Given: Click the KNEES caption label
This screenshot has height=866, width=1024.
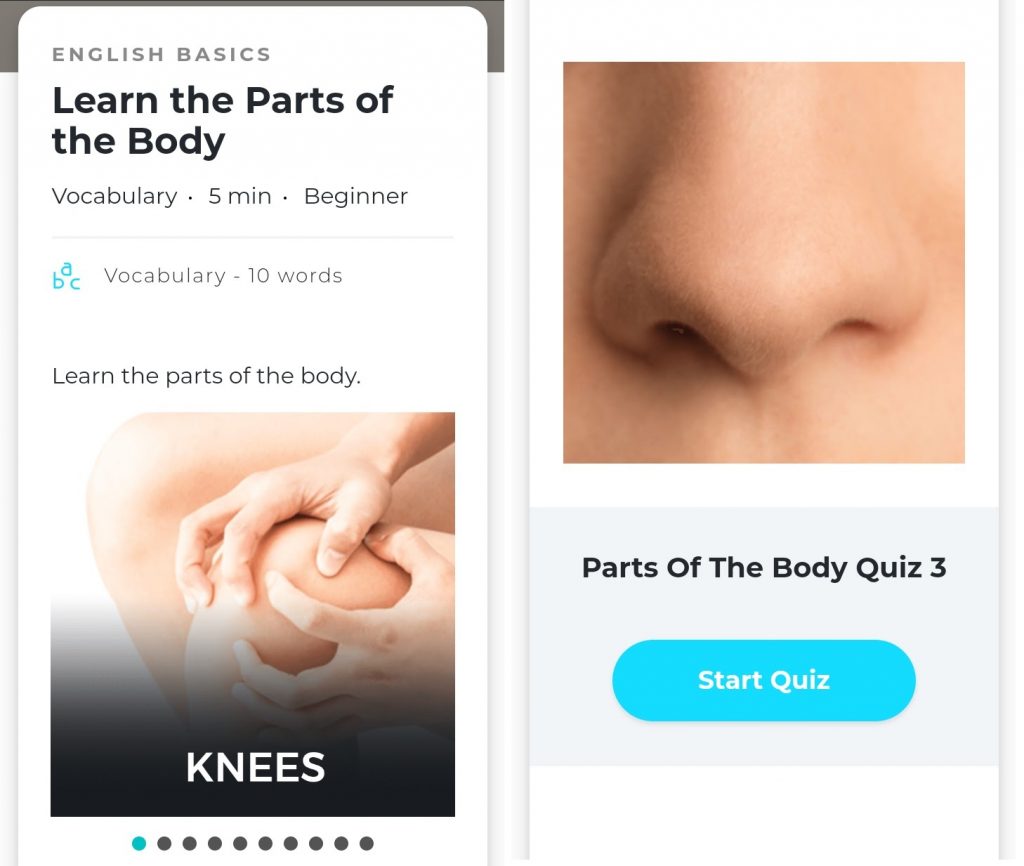Looking at the screenshot, I should click(x=255, y=767).
